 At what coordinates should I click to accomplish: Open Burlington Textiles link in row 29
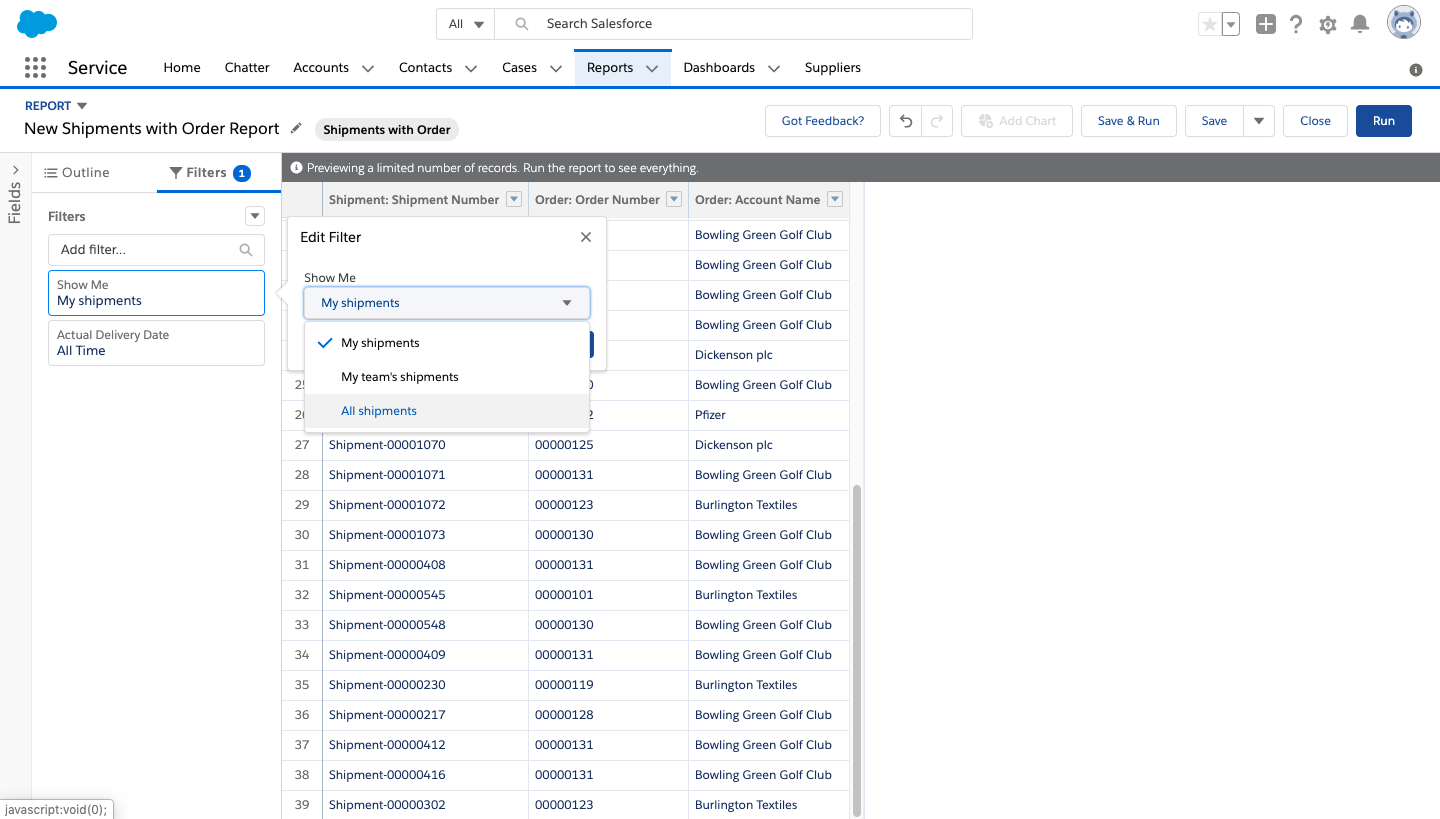point(746,505)
